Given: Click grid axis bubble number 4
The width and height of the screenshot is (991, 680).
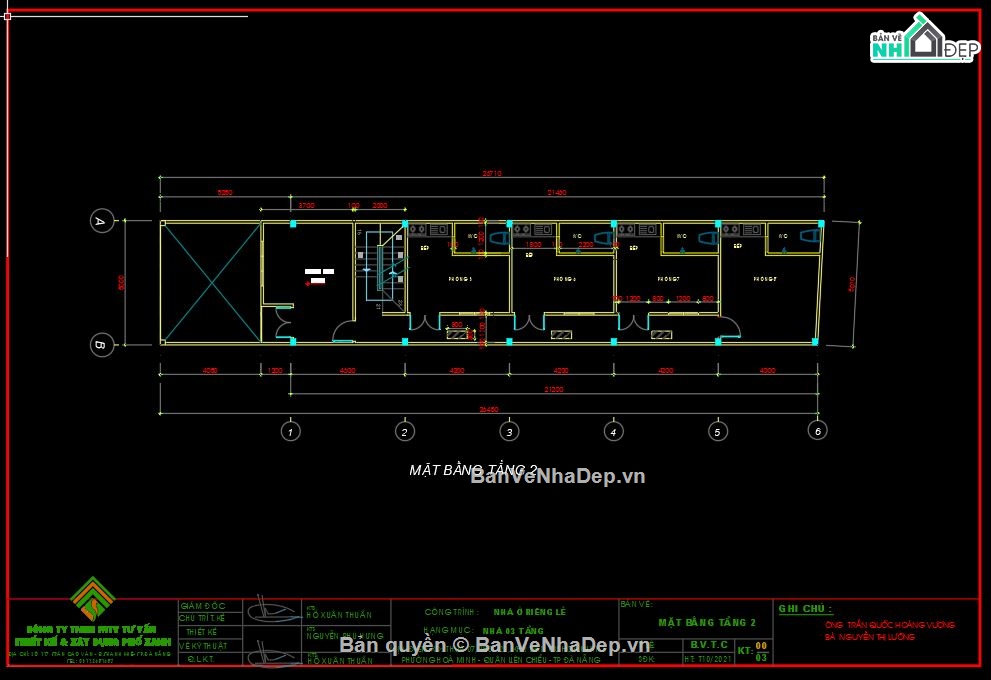Looking at the screenshot, I should click(613, 432).
